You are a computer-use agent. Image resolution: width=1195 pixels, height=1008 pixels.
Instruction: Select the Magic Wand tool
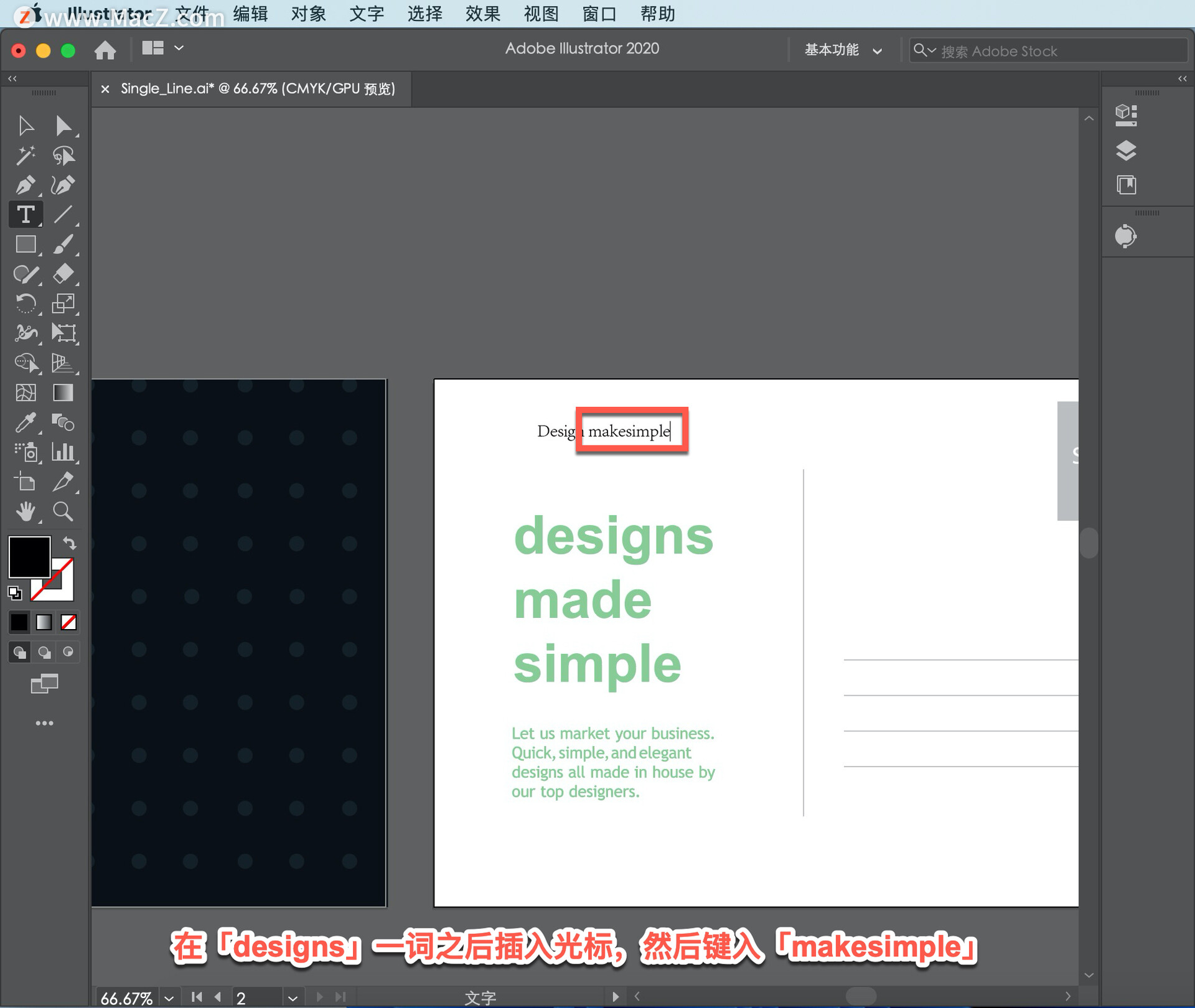click(x=25, y=156)
